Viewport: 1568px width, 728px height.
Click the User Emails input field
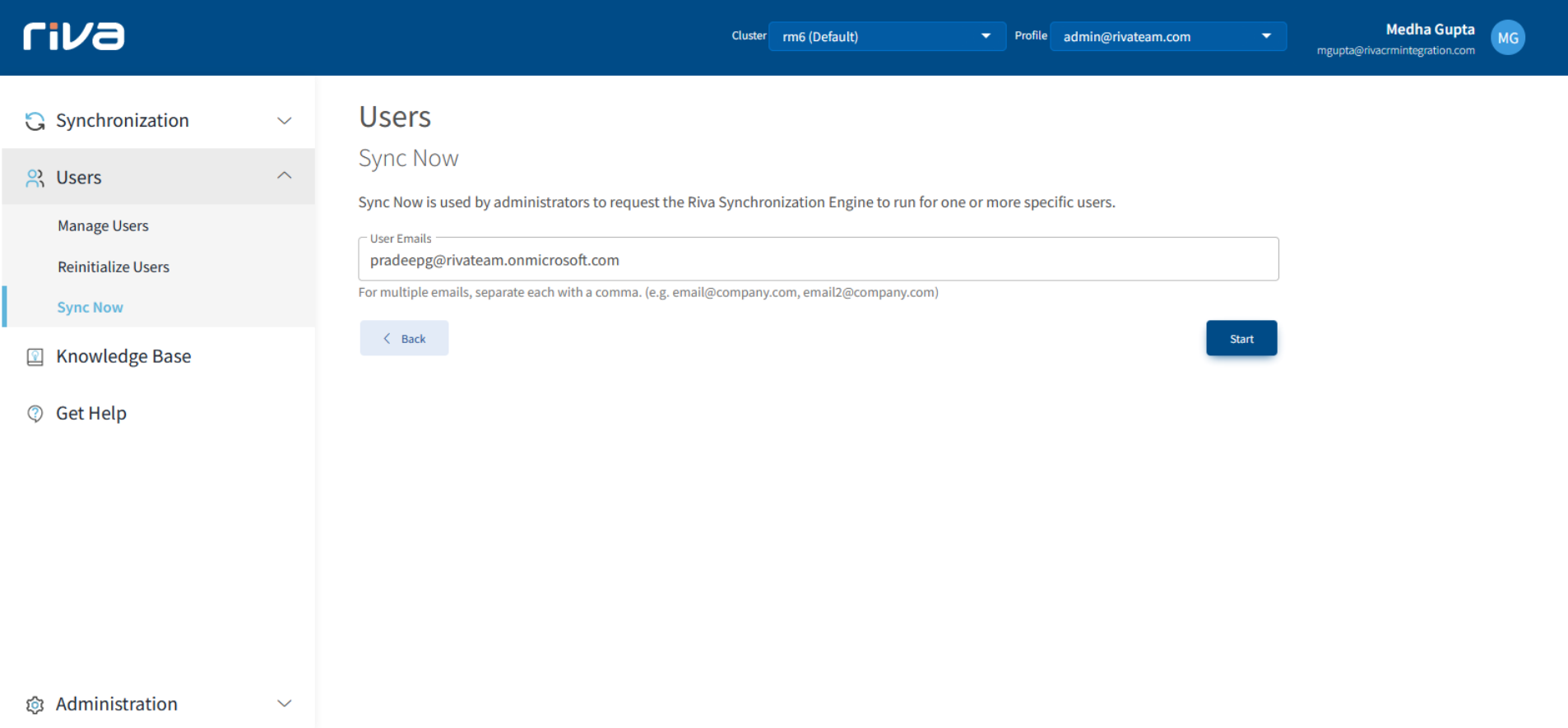point(819,260)
